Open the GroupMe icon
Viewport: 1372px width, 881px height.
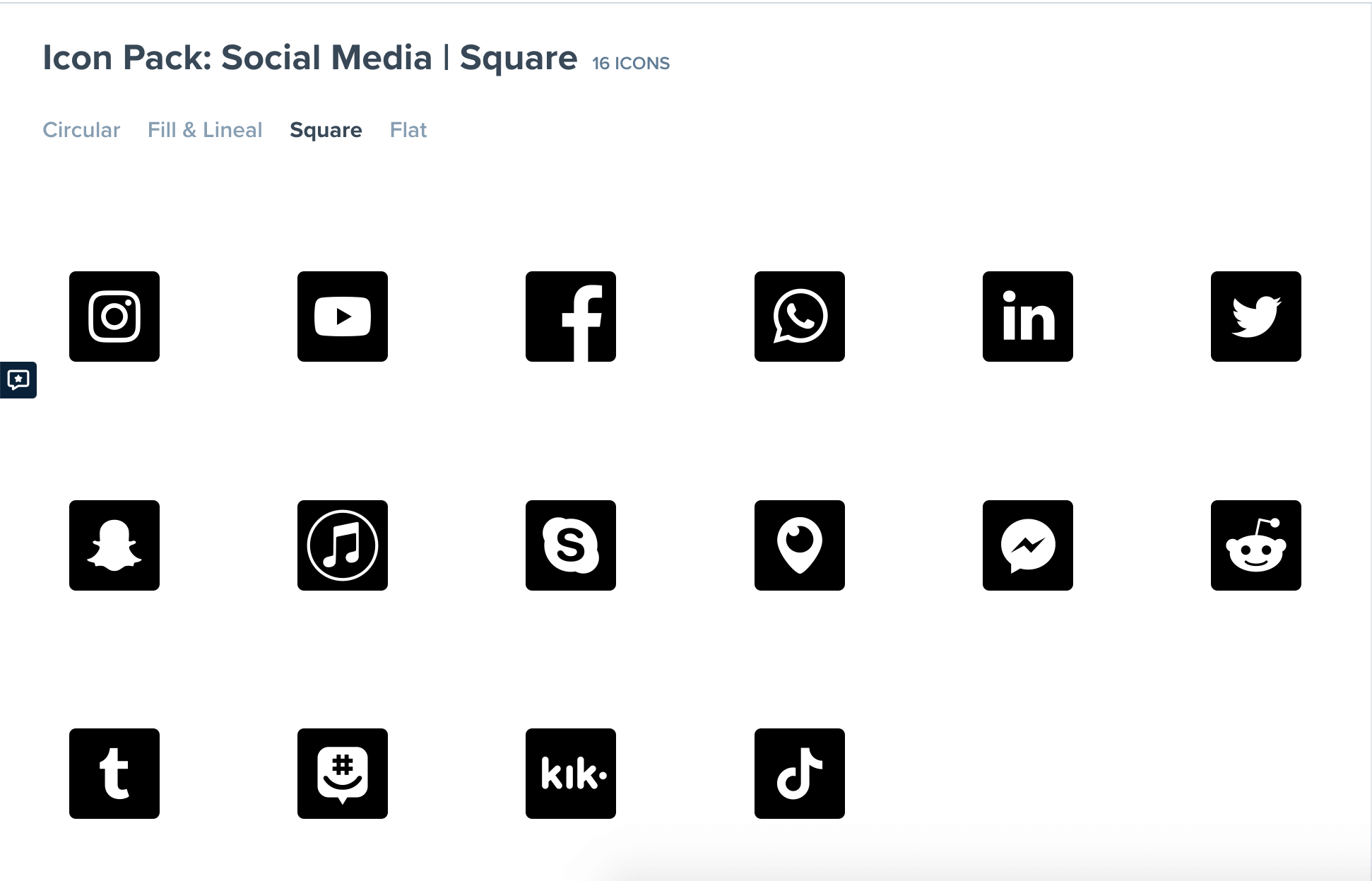coord(343,774)
